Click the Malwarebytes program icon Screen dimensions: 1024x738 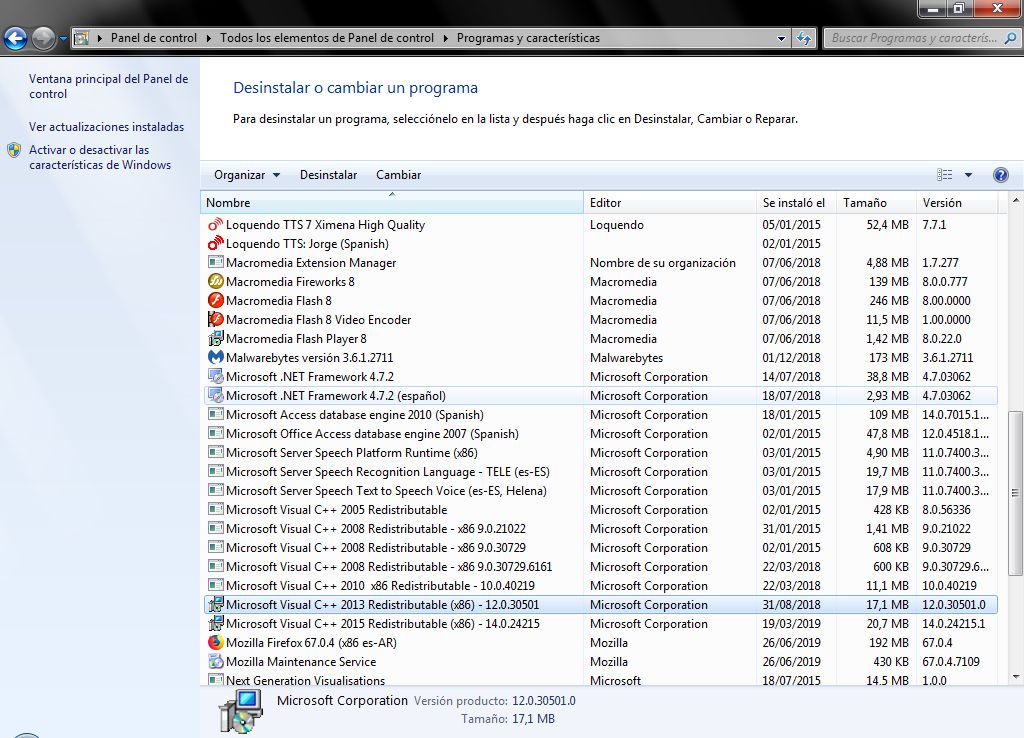[215, 357]
